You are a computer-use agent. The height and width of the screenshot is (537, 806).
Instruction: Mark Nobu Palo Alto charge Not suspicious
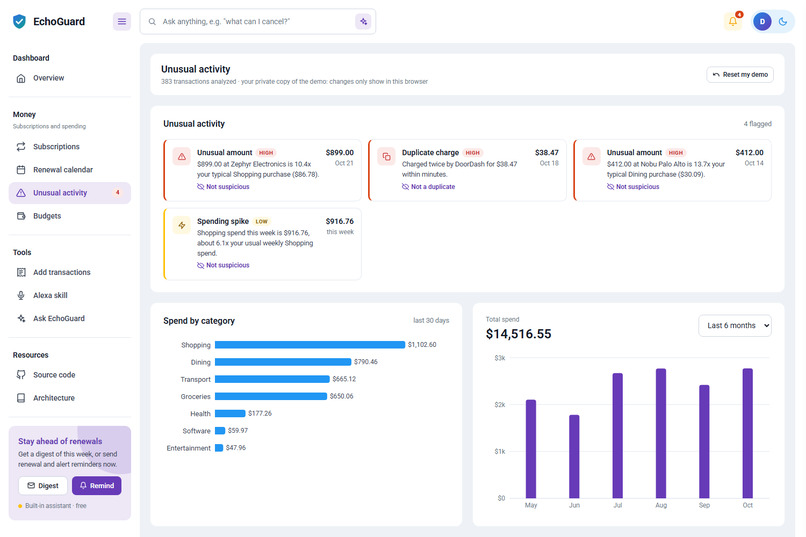click(x=633, y=187)
